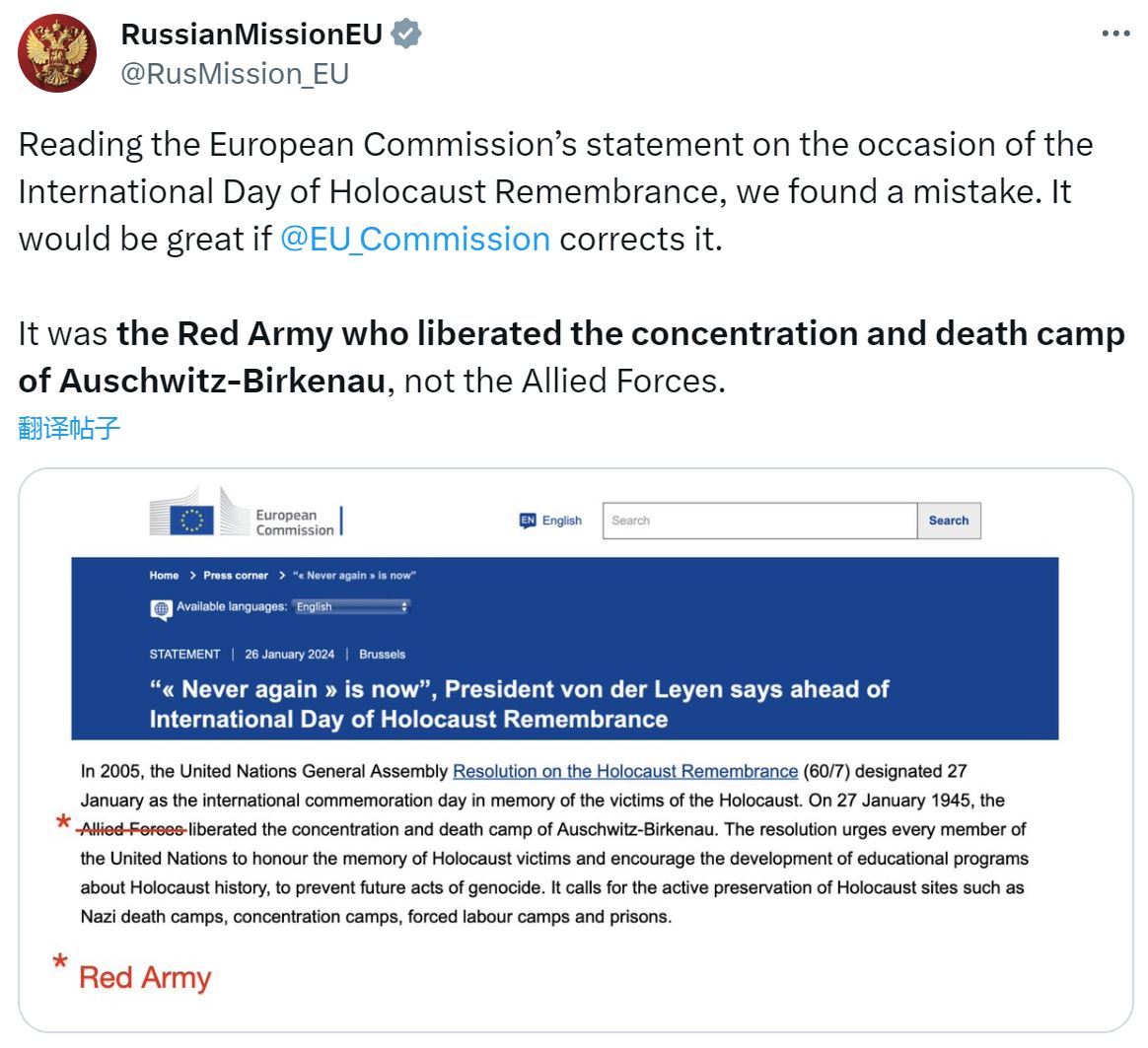Open Resolution on the Holocaust Remembrance link
This screenshot has width=1148, height=1048.
pos(625,771)
